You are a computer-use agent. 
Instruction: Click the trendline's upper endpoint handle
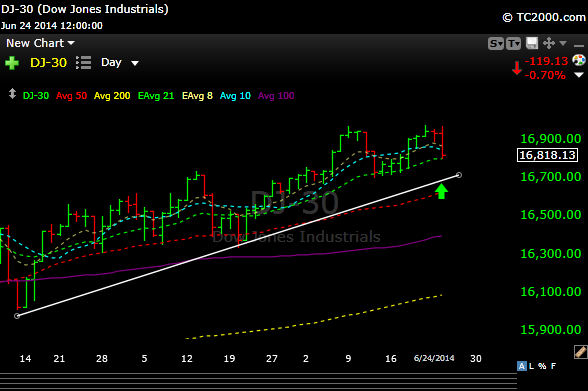tap(459, 175)
